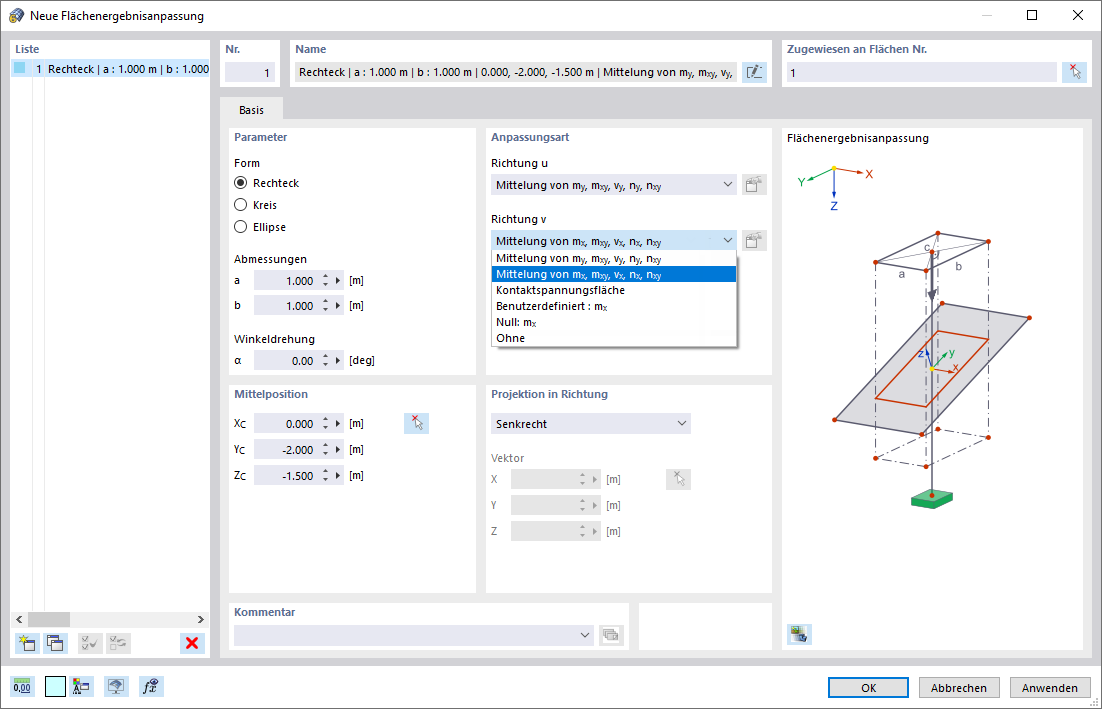Click the list horizontal scrollbar thumb
Viewport: 1102px width, 709px height.
point(48,619)
